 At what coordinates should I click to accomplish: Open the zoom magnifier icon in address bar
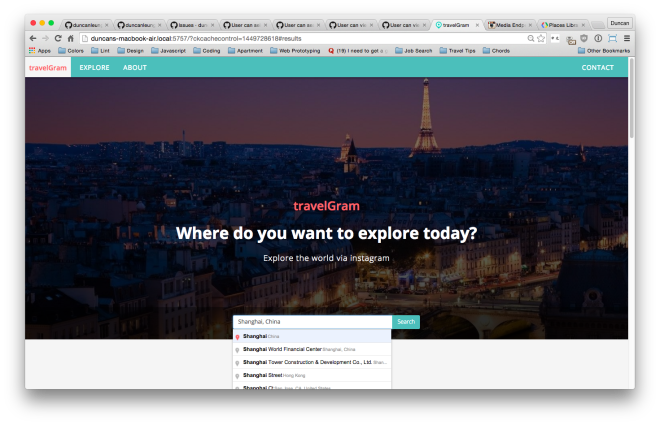[531, 38]
